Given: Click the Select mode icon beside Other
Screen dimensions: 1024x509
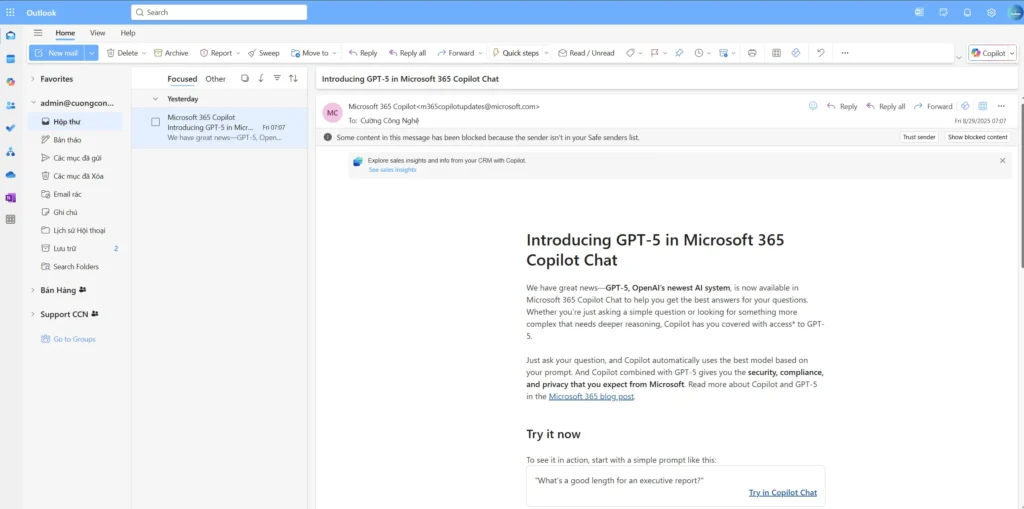Looking at the screenshot, I should 245,78.
